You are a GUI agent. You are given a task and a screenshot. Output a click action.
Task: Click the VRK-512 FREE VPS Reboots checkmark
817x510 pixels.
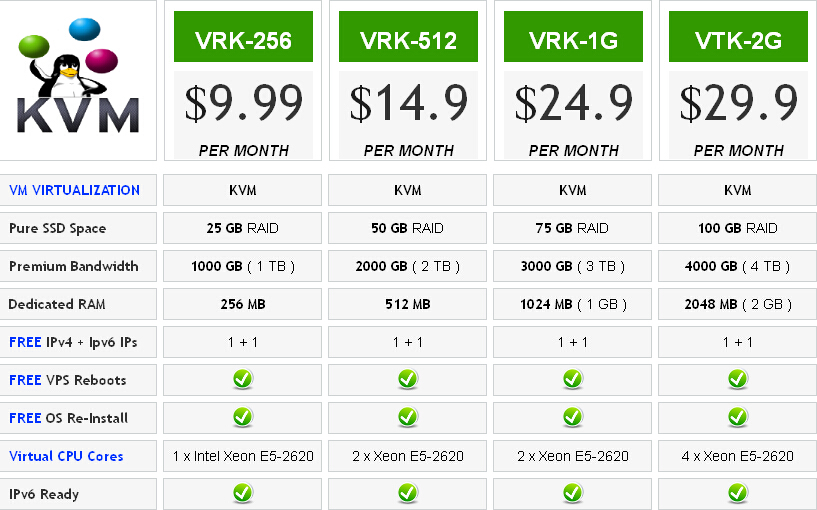pos(407,379)
